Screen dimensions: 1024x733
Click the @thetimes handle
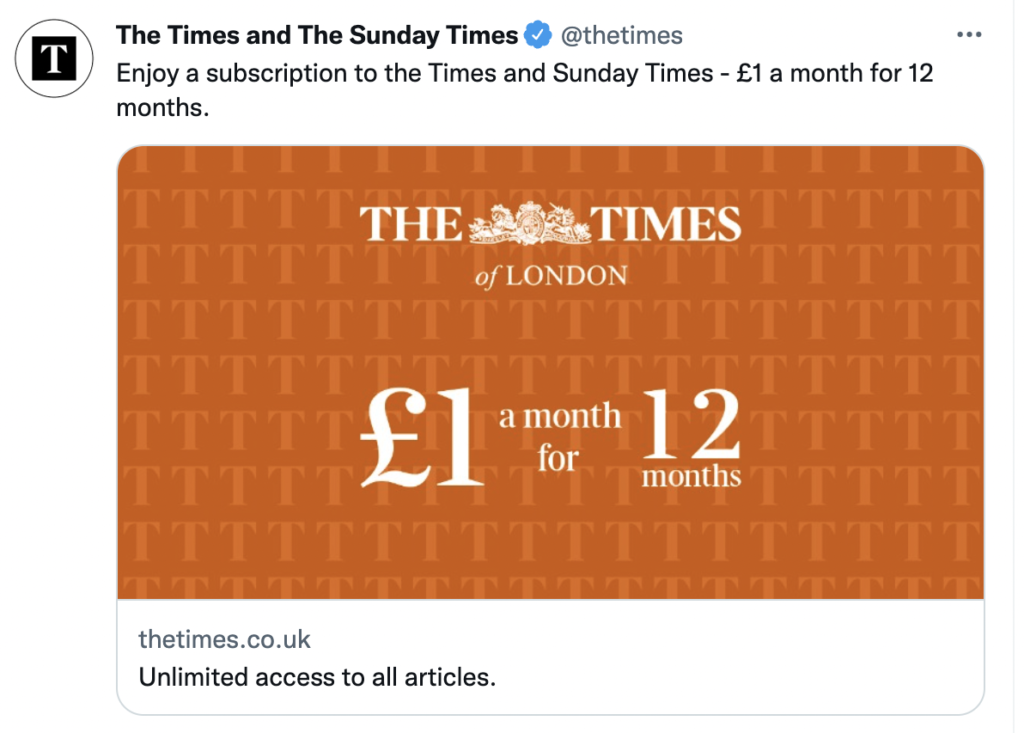click(620, 36)
